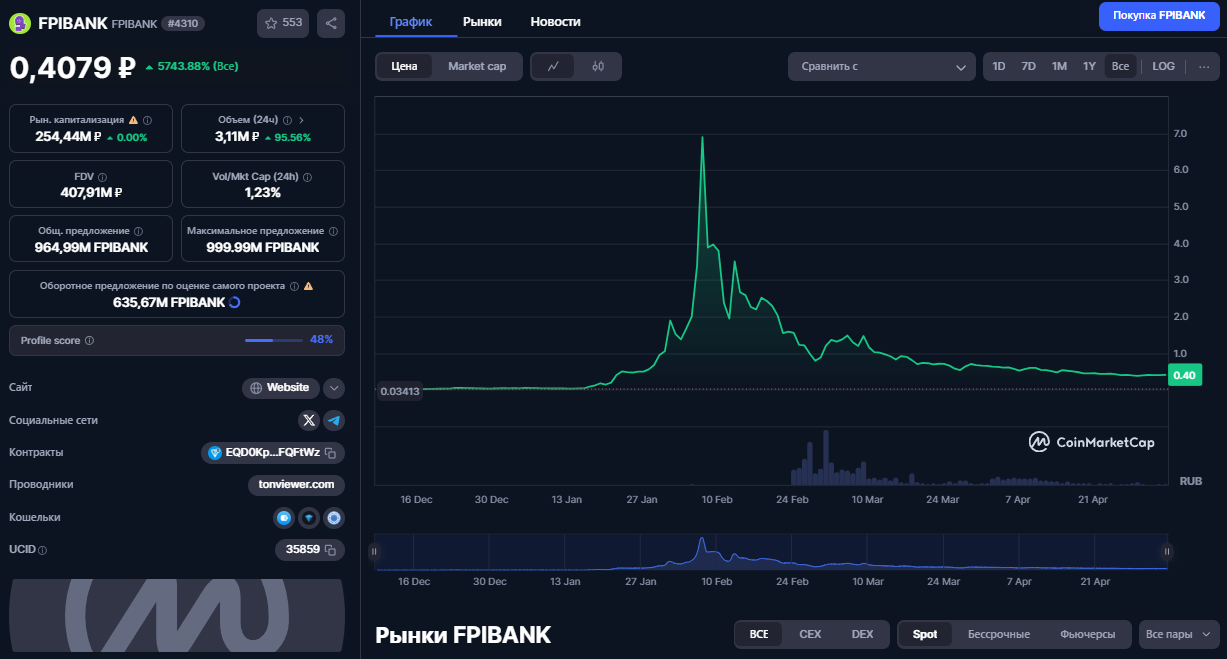Select Бессрочные markets filter

(998, 634)
